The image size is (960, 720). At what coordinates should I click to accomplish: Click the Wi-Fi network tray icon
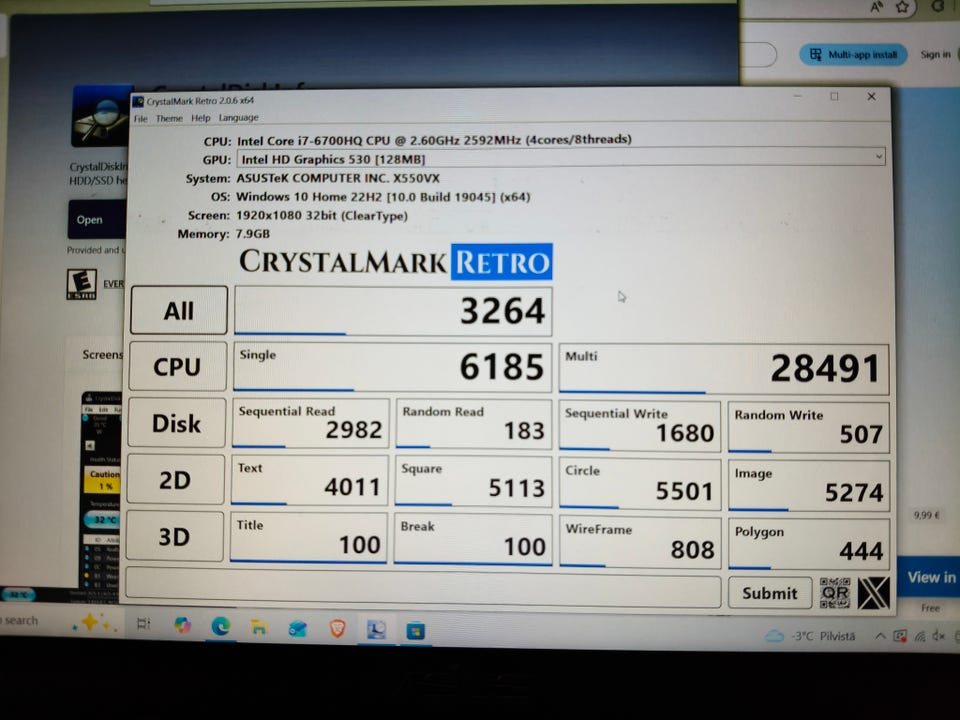click(x=920, y=636)
